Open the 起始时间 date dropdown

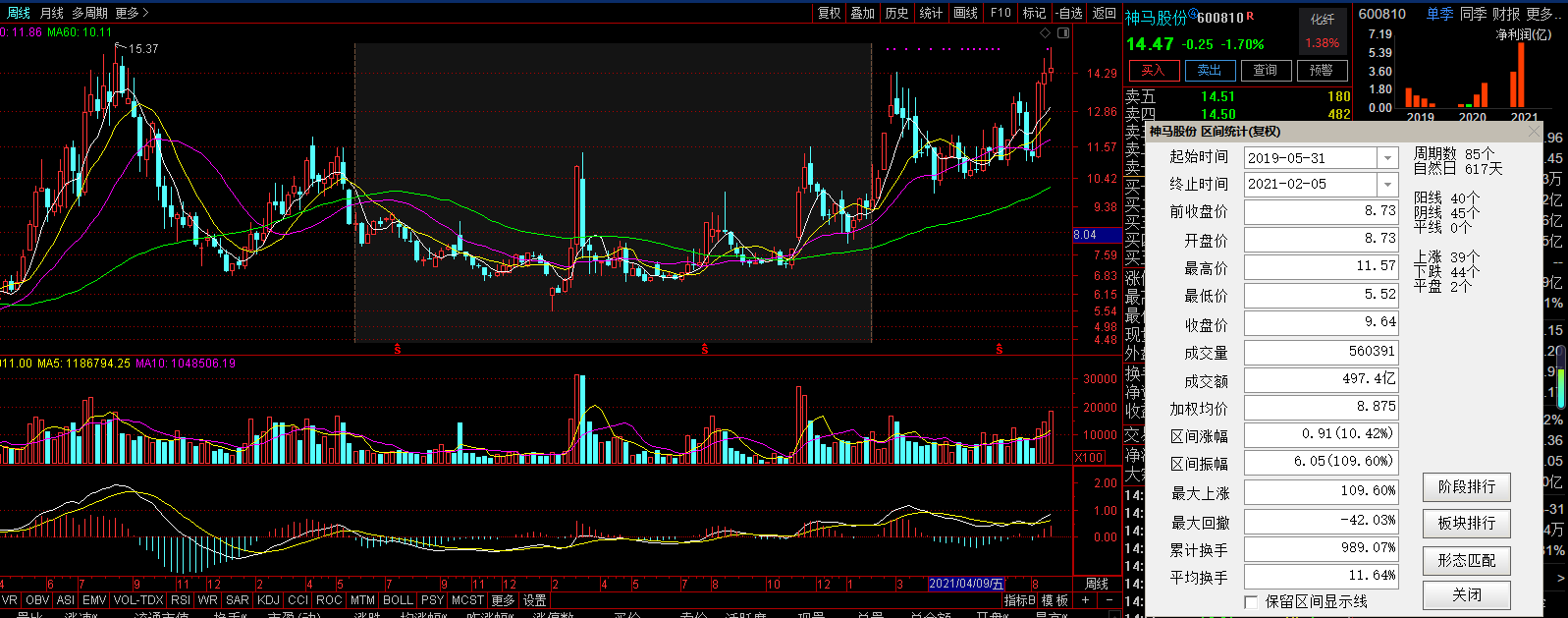tap(1387, 158)
